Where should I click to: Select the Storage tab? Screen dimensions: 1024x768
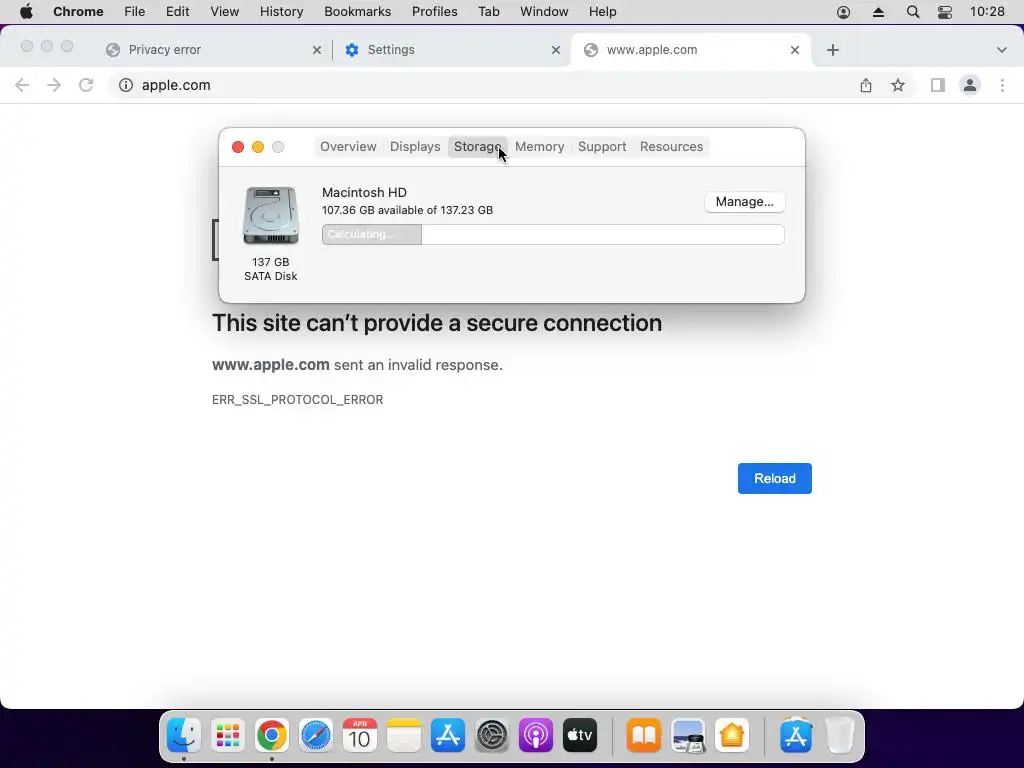pyautogui.click(x=477, y=147)
